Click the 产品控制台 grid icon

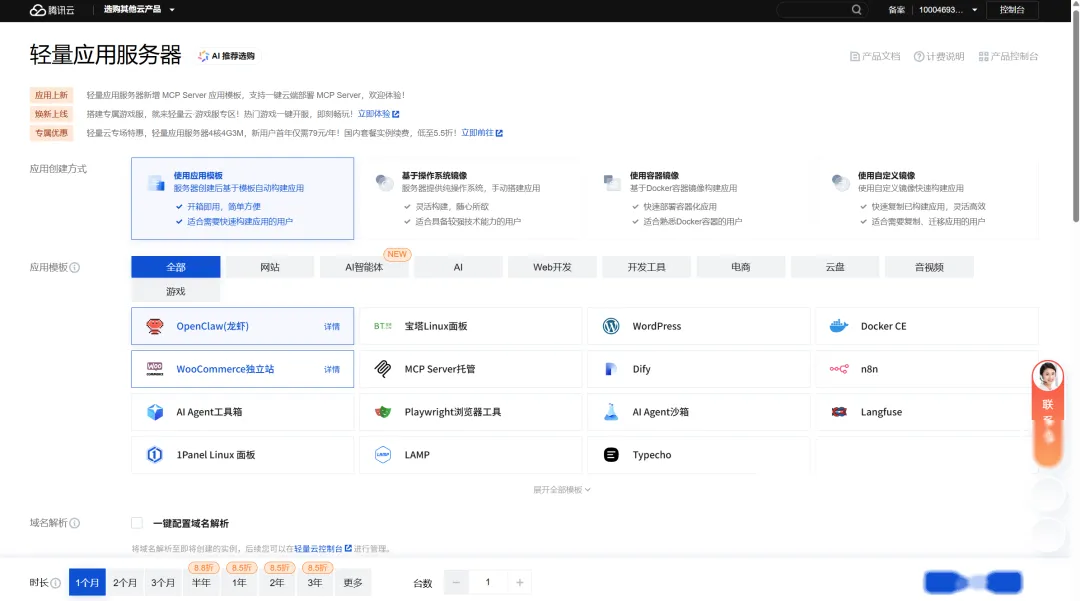point(984,56)
